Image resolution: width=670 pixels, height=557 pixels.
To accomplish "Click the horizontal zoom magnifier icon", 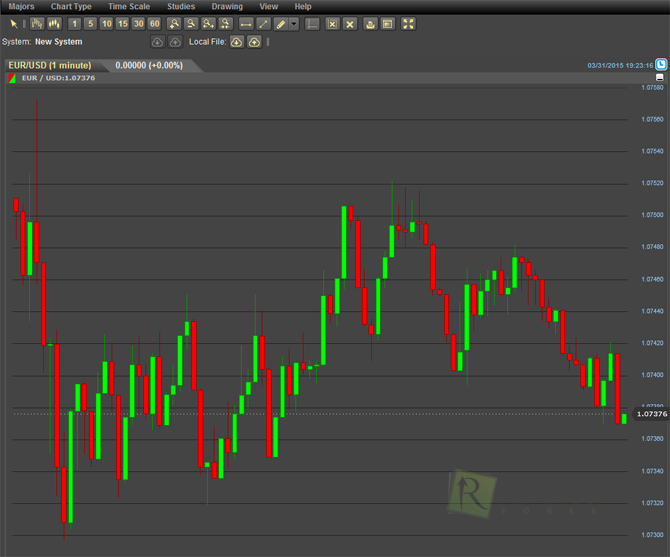I will (x=208, y=24).
